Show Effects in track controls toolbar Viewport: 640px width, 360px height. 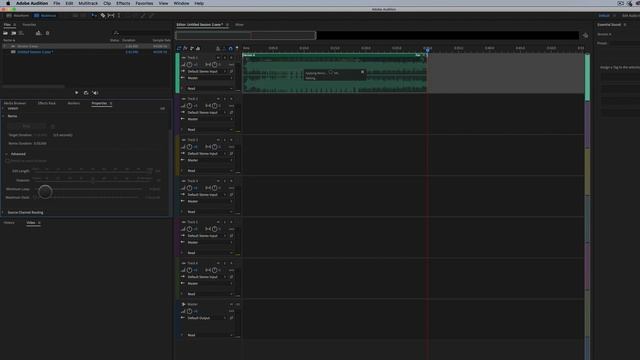[185, 48]
